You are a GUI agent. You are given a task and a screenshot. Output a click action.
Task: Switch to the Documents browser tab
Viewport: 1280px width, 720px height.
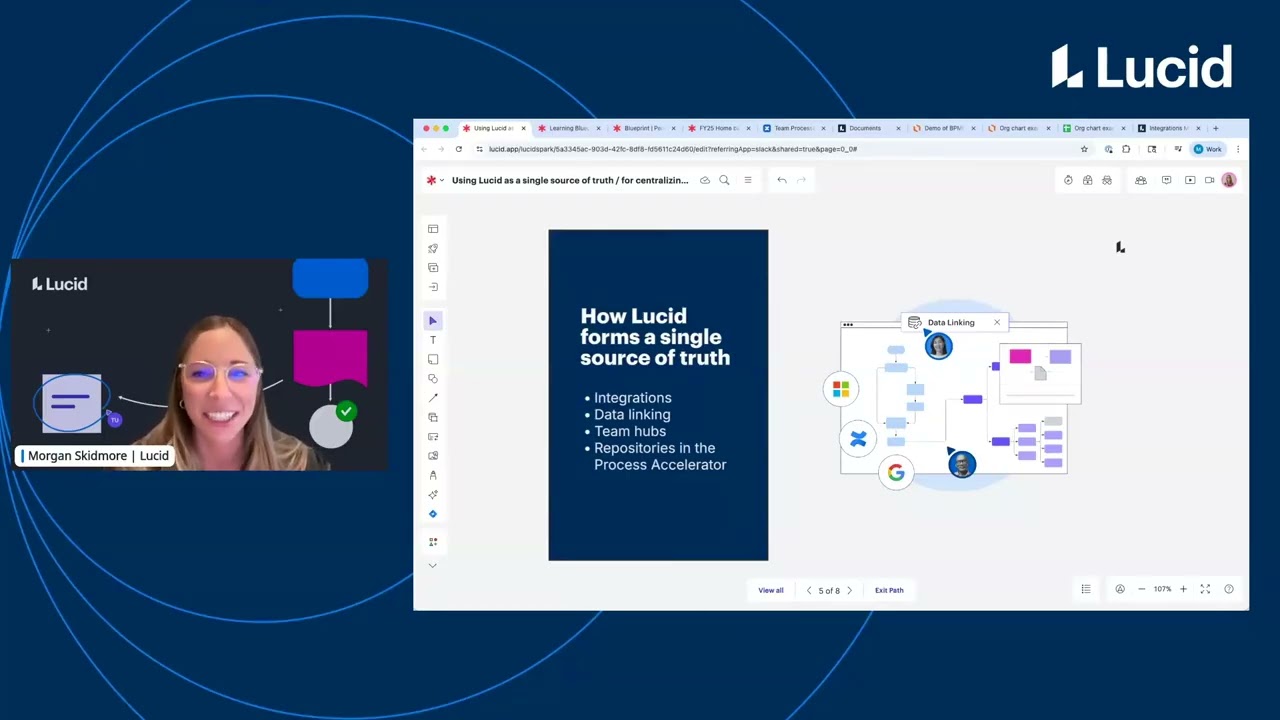[868, 128]
